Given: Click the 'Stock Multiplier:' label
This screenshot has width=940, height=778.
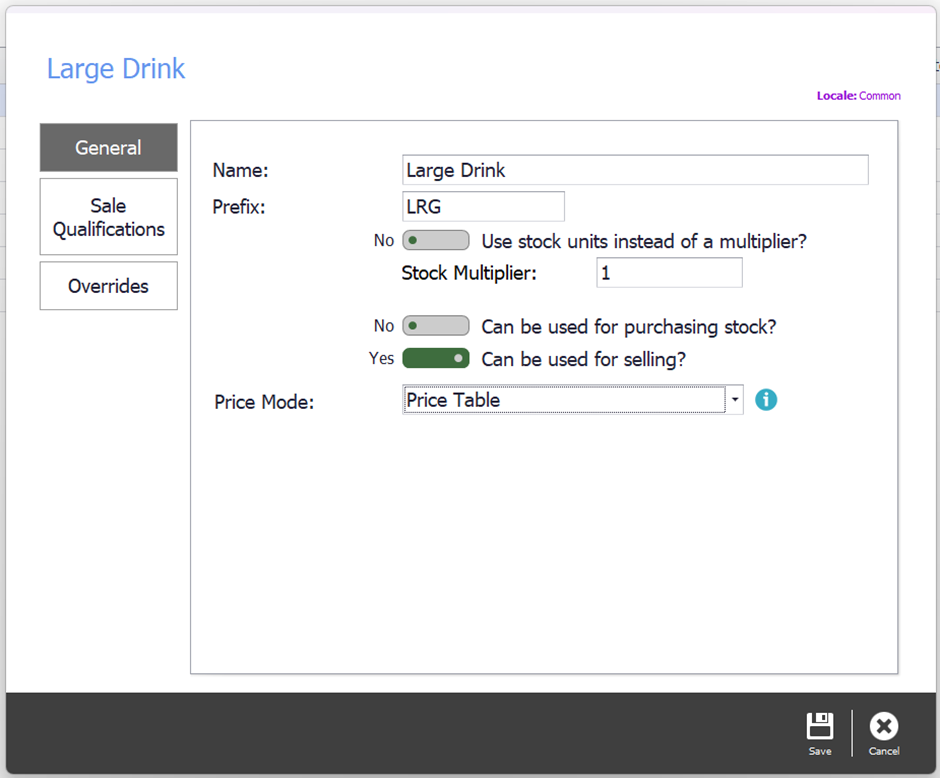Looking at the screenshot, I should (469, 273).
